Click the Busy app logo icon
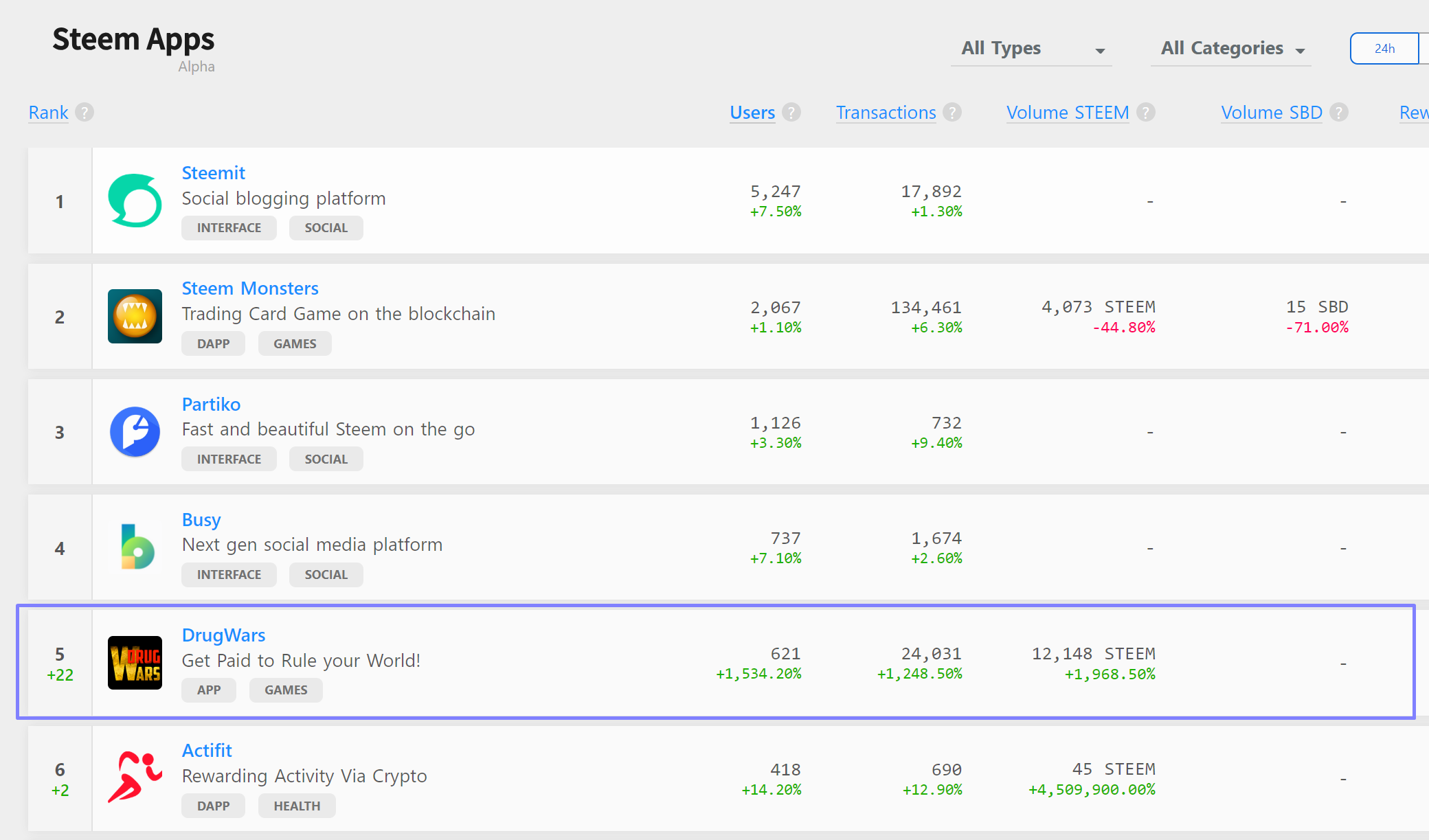Screen dimensions: 1429x840 point(136,547)
